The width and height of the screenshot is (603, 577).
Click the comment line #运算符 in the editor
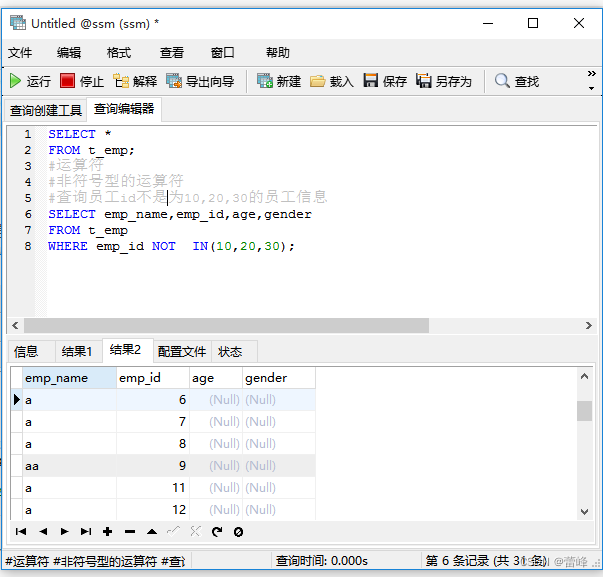pyautogui.click(x=76, y=165)
